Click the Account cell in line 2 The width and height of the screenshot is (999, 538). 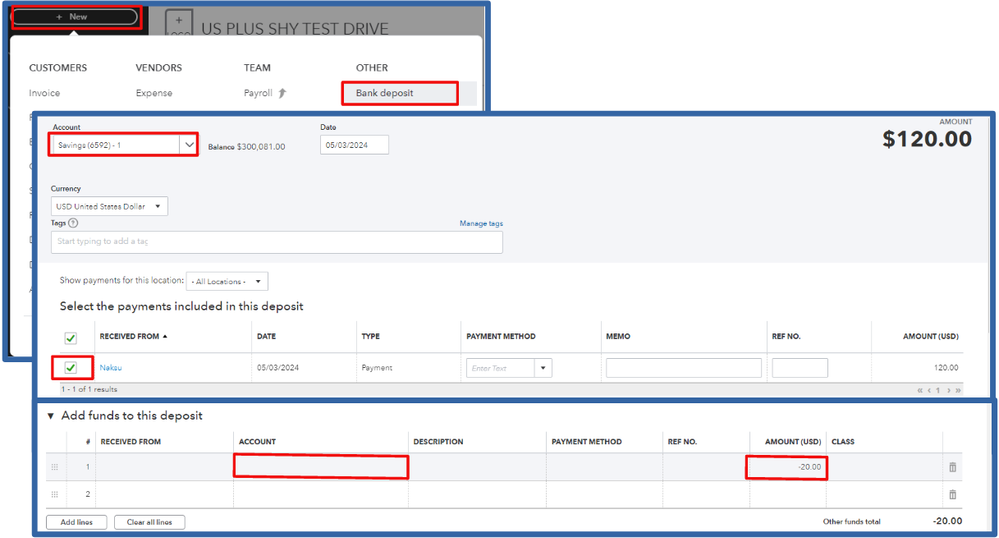[320, 494]
